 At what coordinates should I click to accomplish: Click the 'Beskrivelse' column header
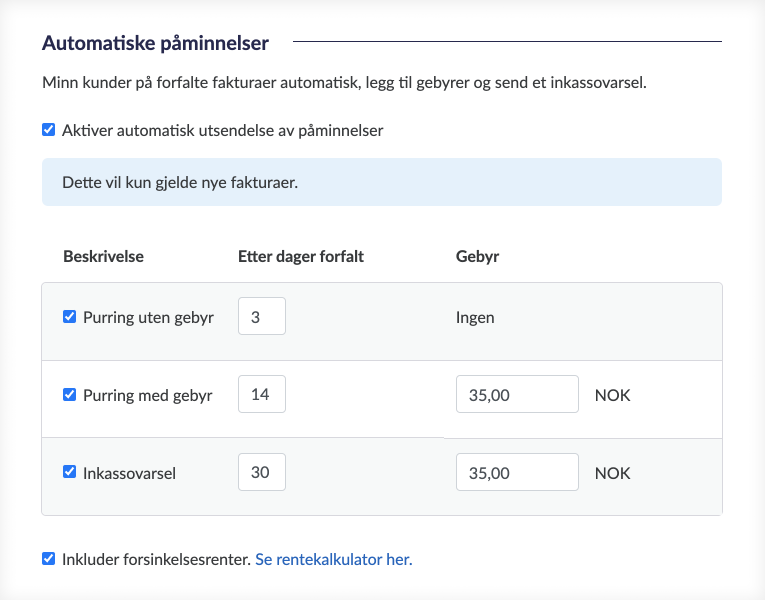104,257
